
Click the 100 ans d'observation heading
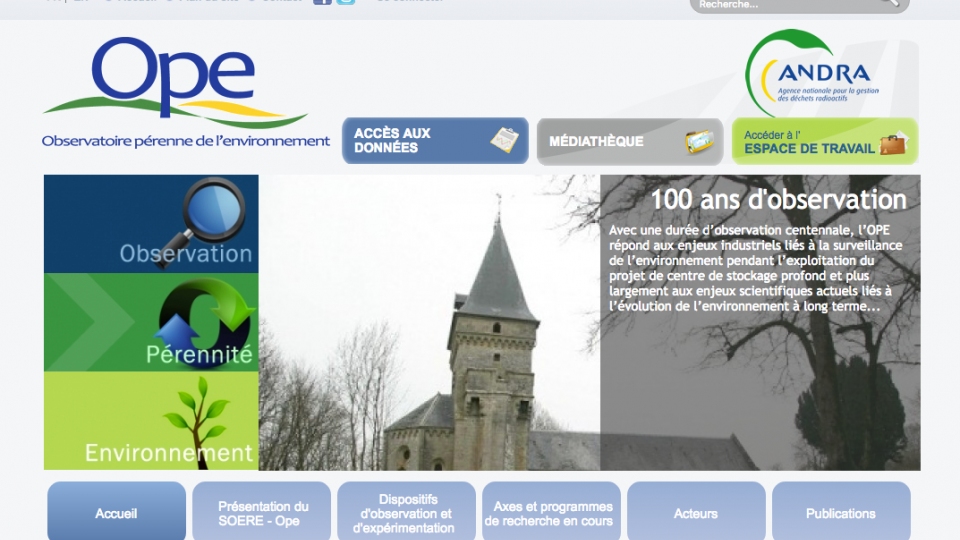[778, 200]
